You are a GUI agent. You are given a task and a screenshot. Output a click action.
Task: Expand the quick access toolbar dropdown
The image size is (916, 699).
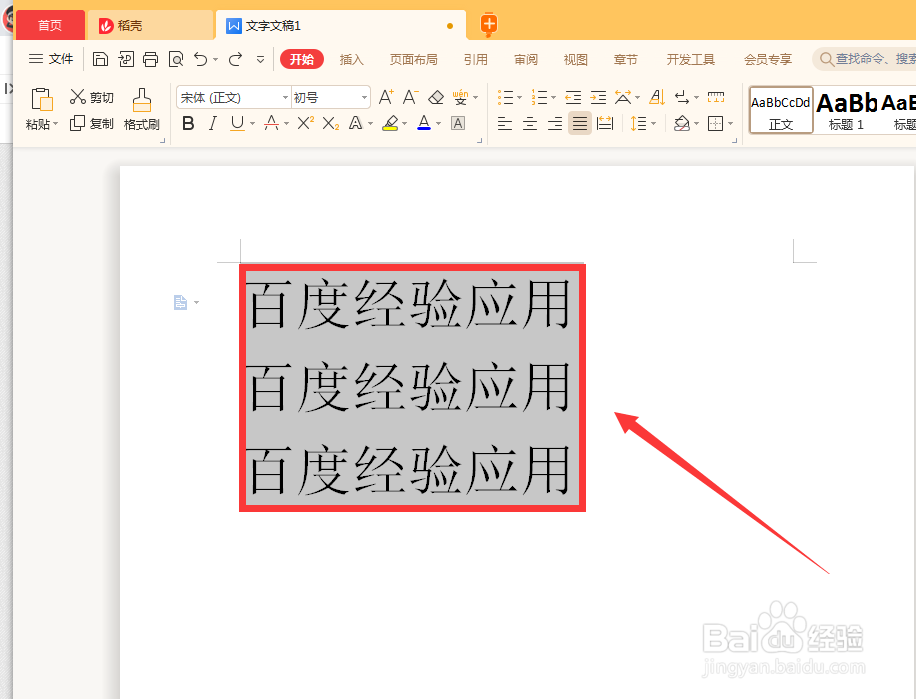pyautogui.click(x=261, y=59)
